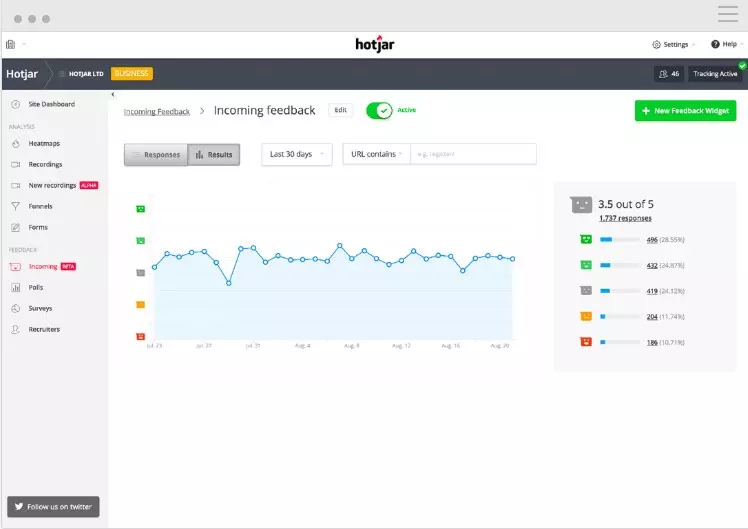Click the Hotjar logo in header

375,44
